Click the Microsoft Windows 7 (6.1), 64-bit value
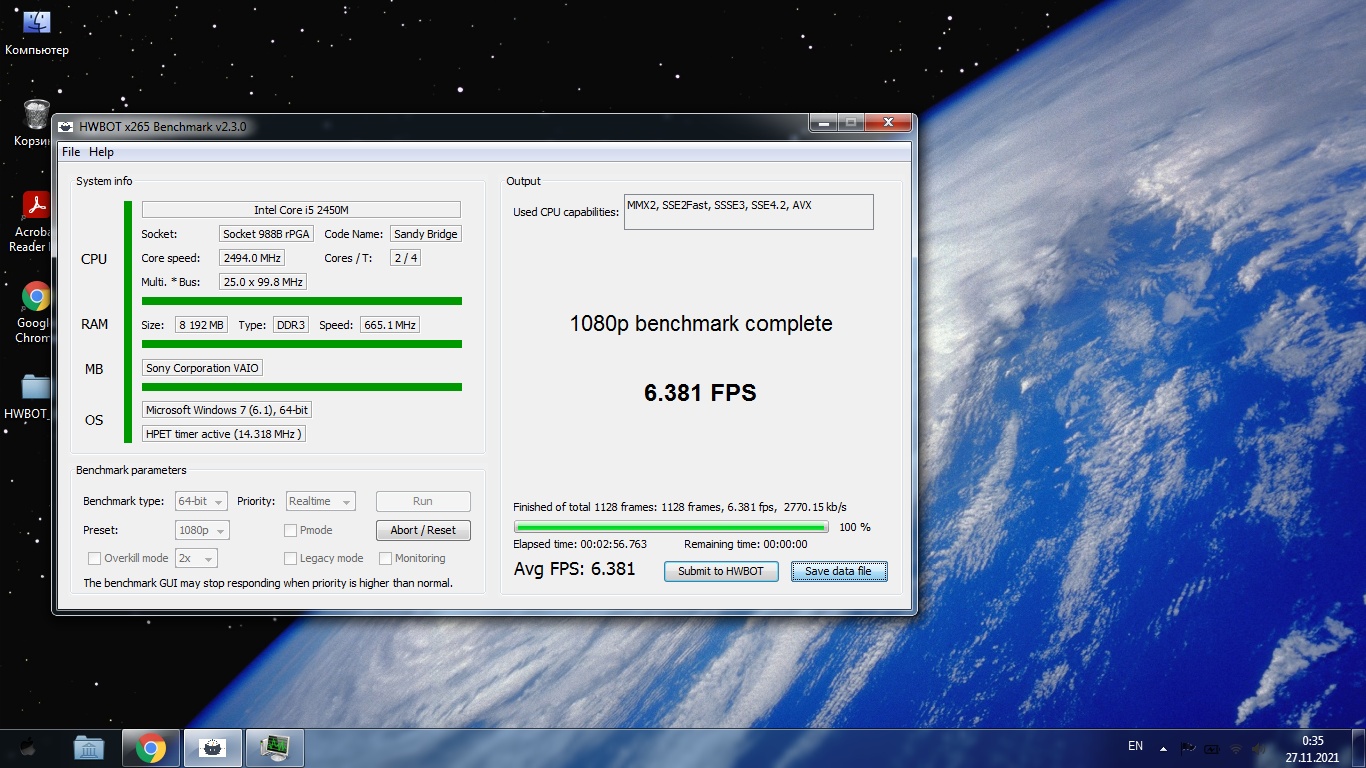Viewport: 1366px width, 768px height. tap(227, 410)
